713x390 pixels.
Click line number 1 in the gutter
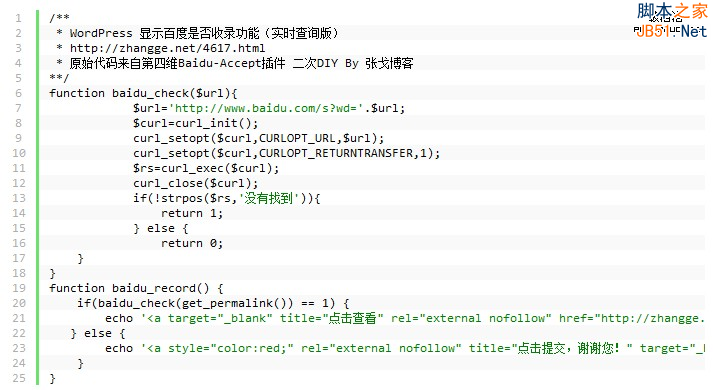pos(18,18)
